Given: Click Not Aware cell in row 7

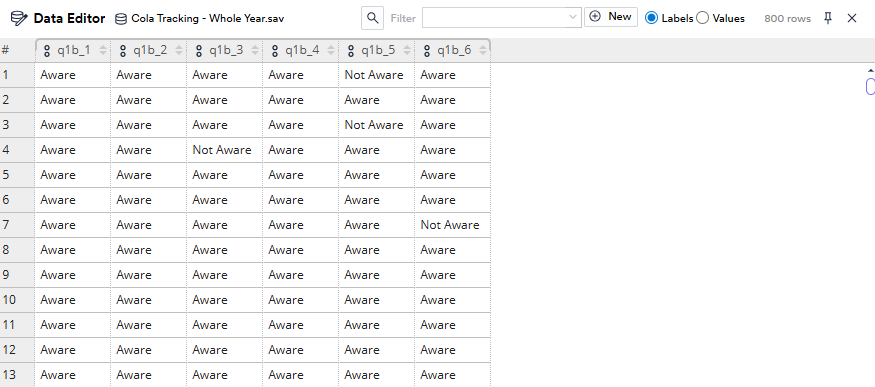Looking at the screenshot, I should (453, 225).
